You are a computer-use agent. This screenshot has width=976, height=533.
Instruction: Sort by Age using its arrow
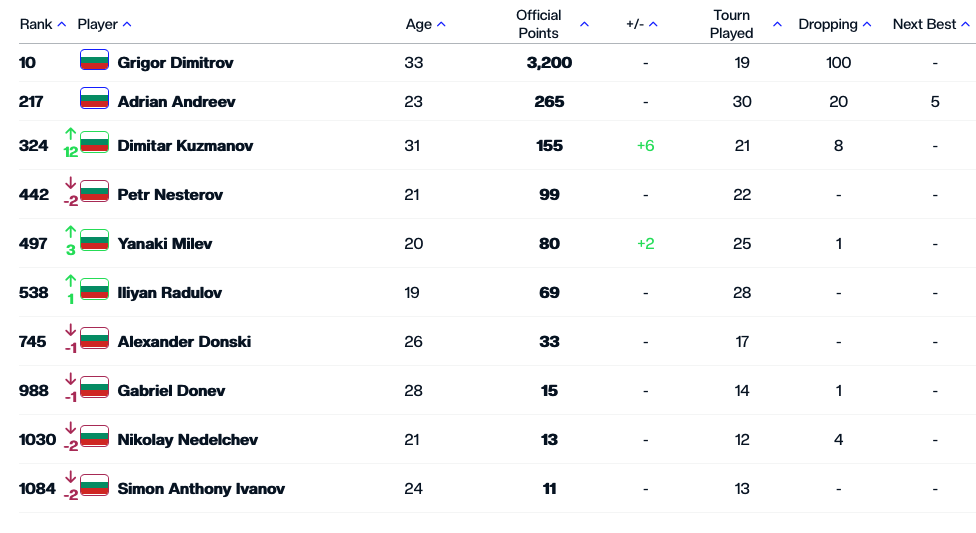[x=442, y=24]
